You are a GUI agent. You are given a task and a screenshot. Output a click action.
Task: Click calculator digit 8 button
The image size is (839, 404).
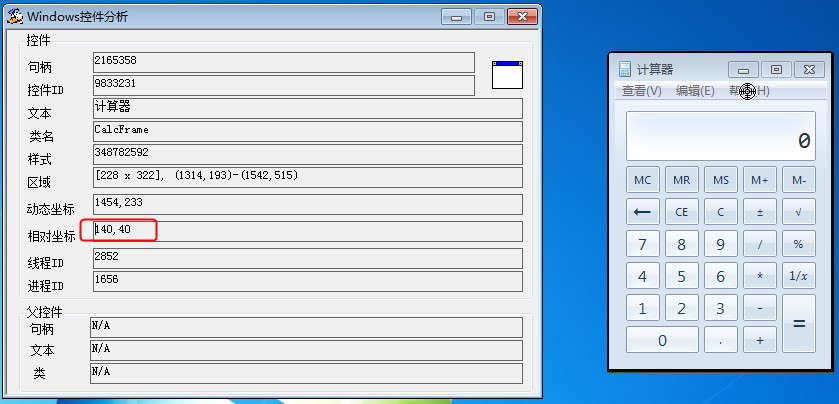tap(682, 244)
